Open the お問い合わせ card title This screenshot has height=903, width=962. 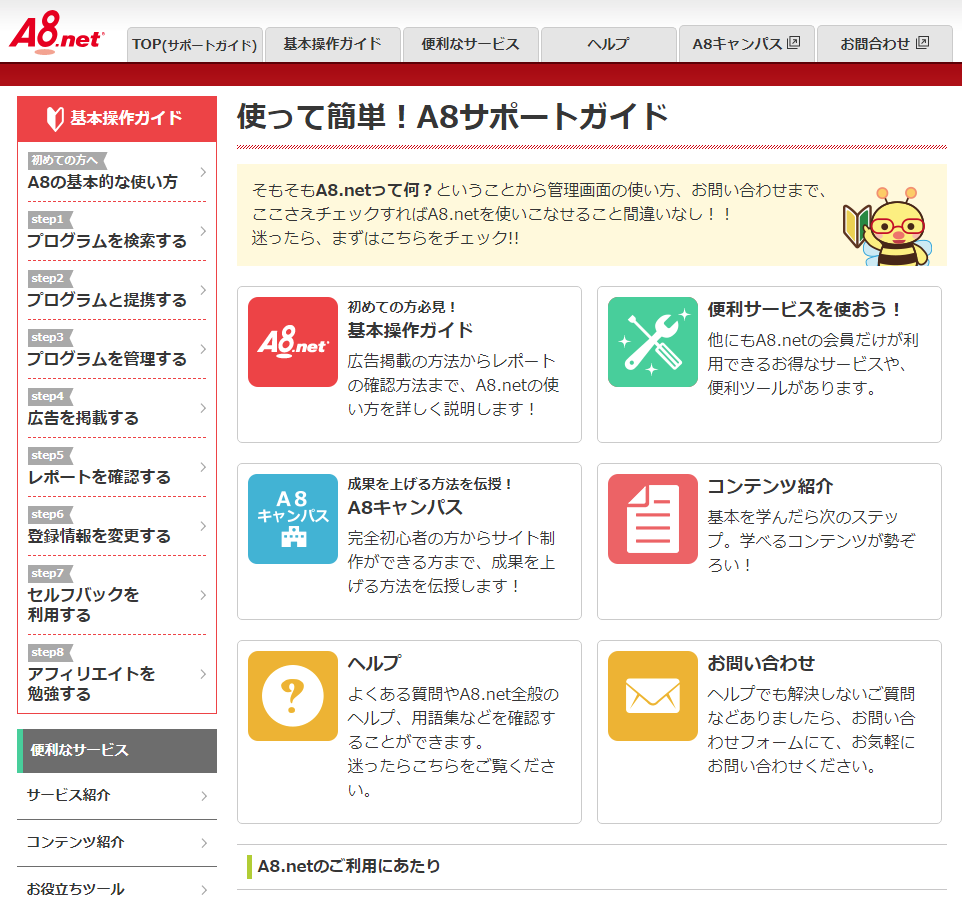click(761, 663)
